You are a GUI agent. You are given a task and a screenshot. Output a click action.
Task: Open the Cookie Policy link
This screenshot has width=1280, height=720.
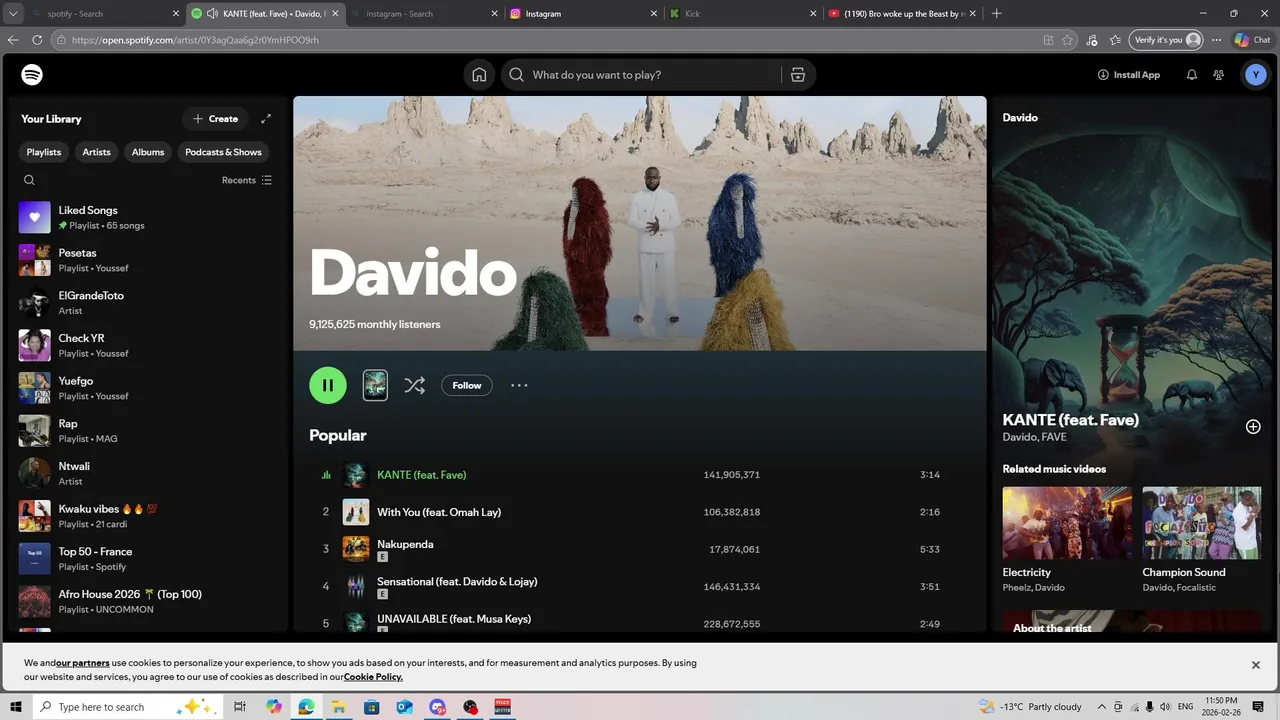tap(373, 677)
